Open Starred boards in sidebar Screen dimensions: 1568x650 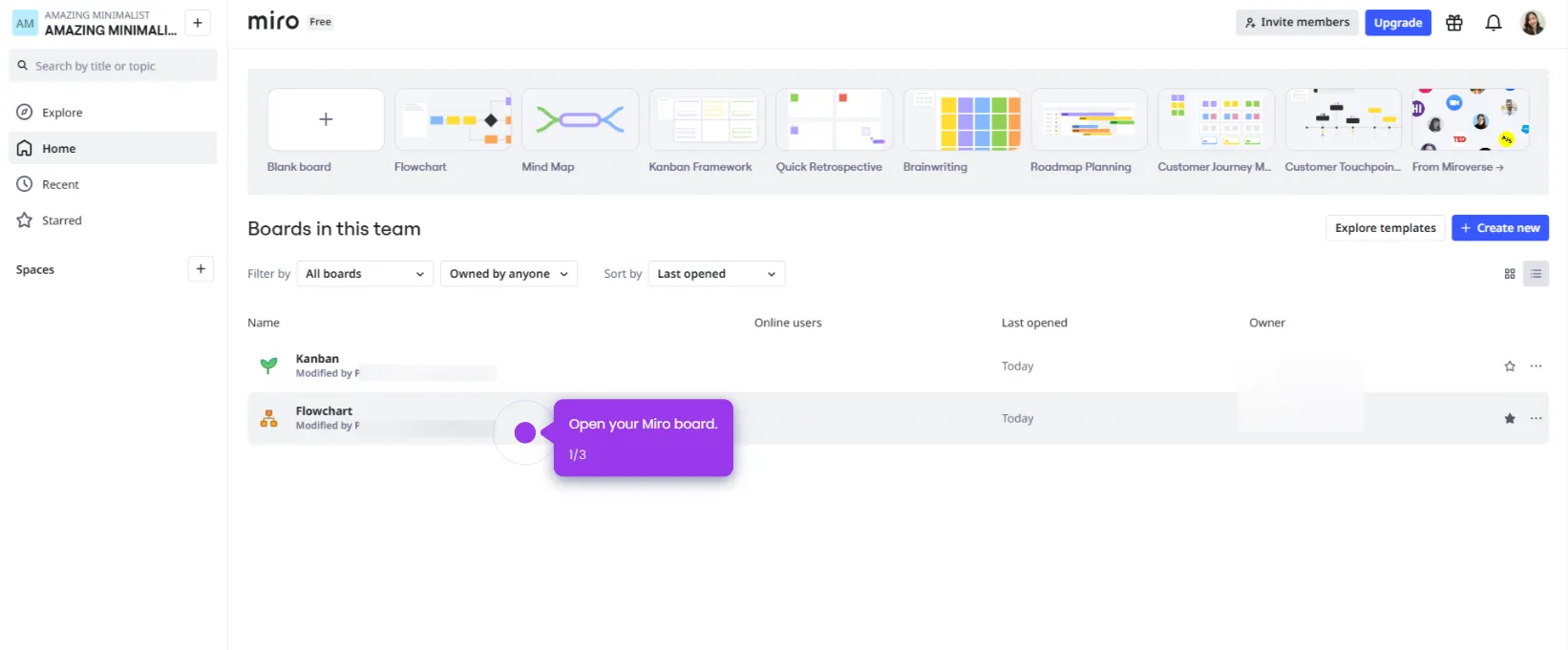[x=114, y=220]
